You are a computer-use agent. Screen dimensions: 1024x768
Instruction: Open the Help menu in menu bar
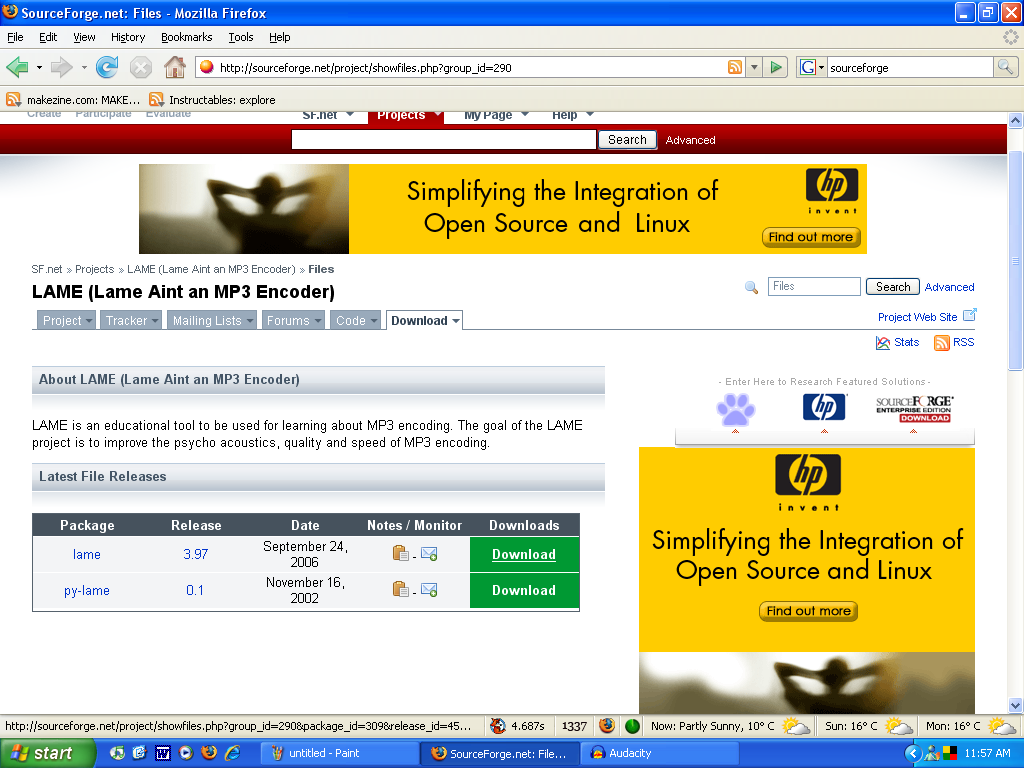pos(280,37)
